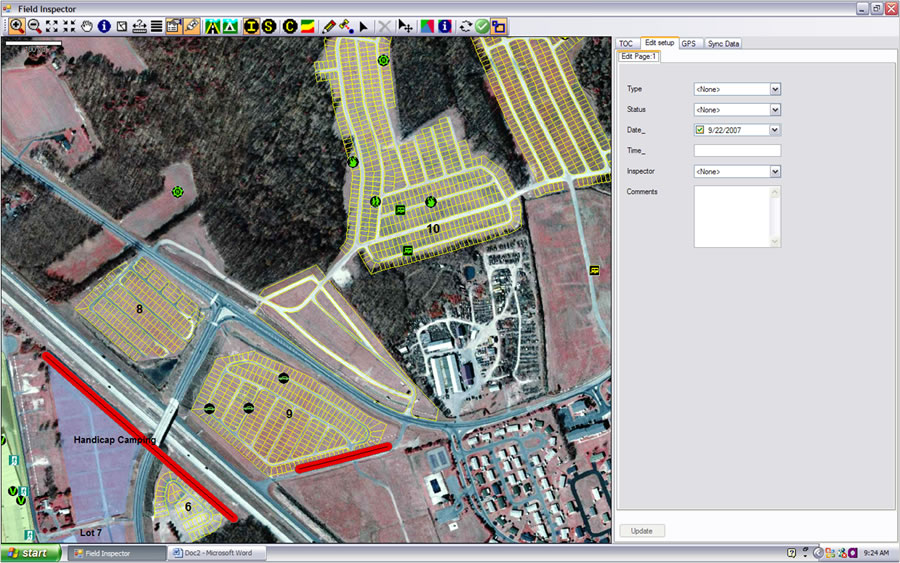Viewport: 900px width, 563px height.
Task: Expand the Status dropdown list
Action: (775, 110)
